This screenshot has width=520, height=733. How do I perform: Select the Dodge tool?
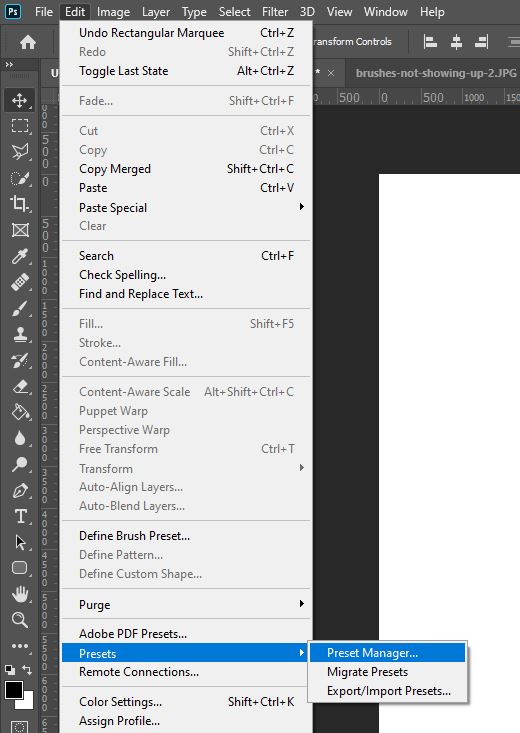click(20, 464)
